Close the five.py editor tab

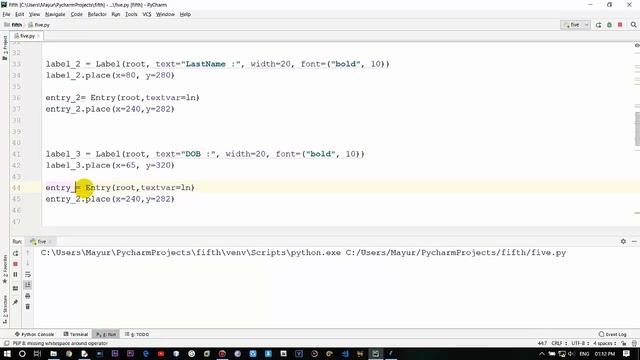click(x=39, y=36)
